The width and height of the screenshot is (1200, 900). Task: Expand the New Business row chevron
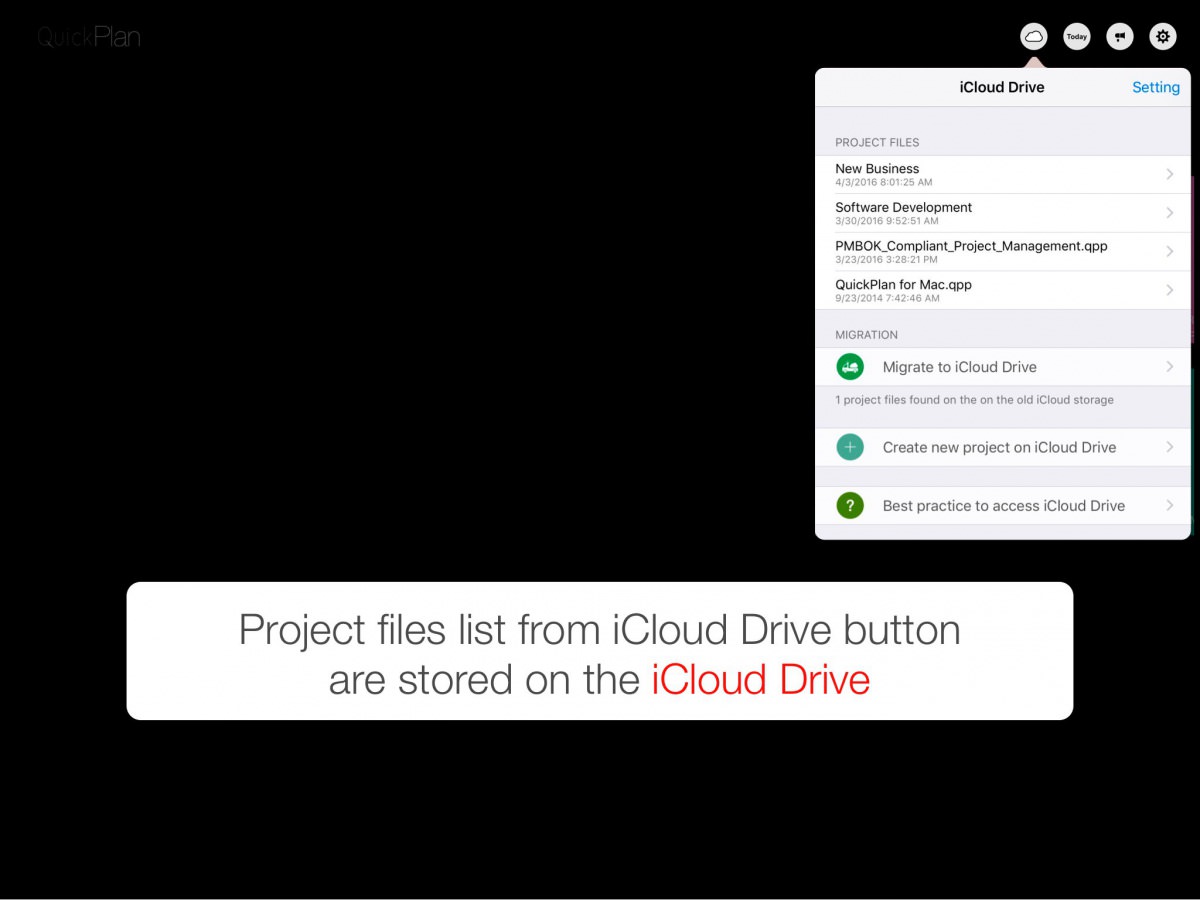(x=1169, y=174)
